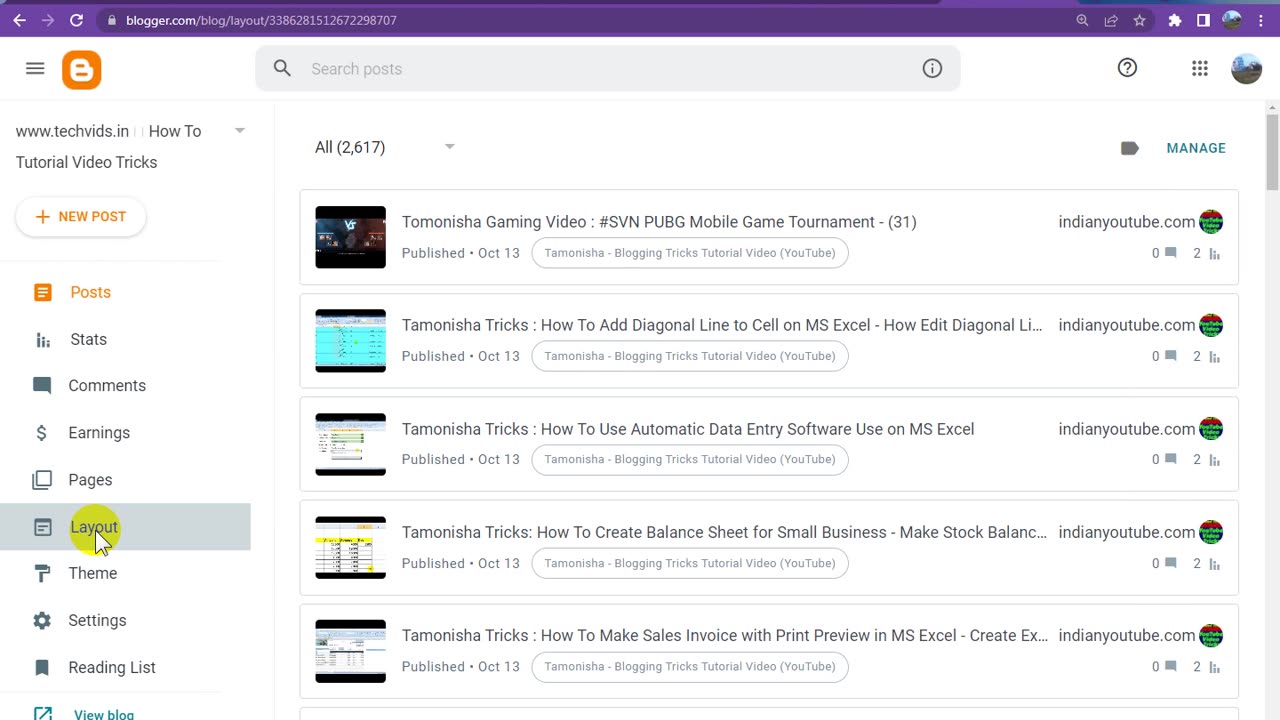Click the Reading List bookmark icon
This screenshot has height=720, width=1280.
tap(42, 667)
